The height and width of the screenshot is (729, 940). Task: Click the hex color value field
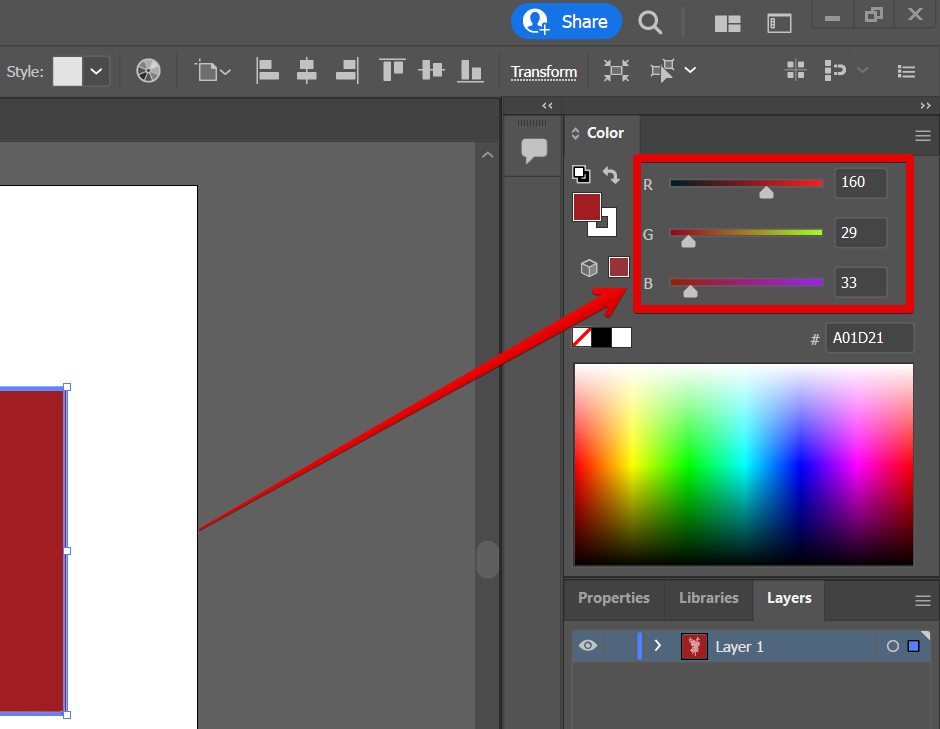pos(868,339)
